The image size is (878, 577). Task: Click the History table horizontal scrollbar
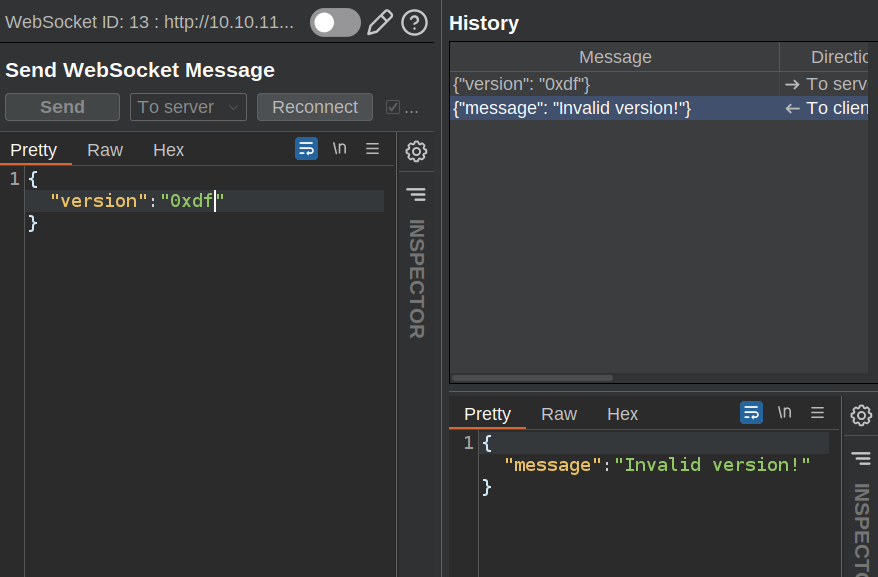coord(533,378)
